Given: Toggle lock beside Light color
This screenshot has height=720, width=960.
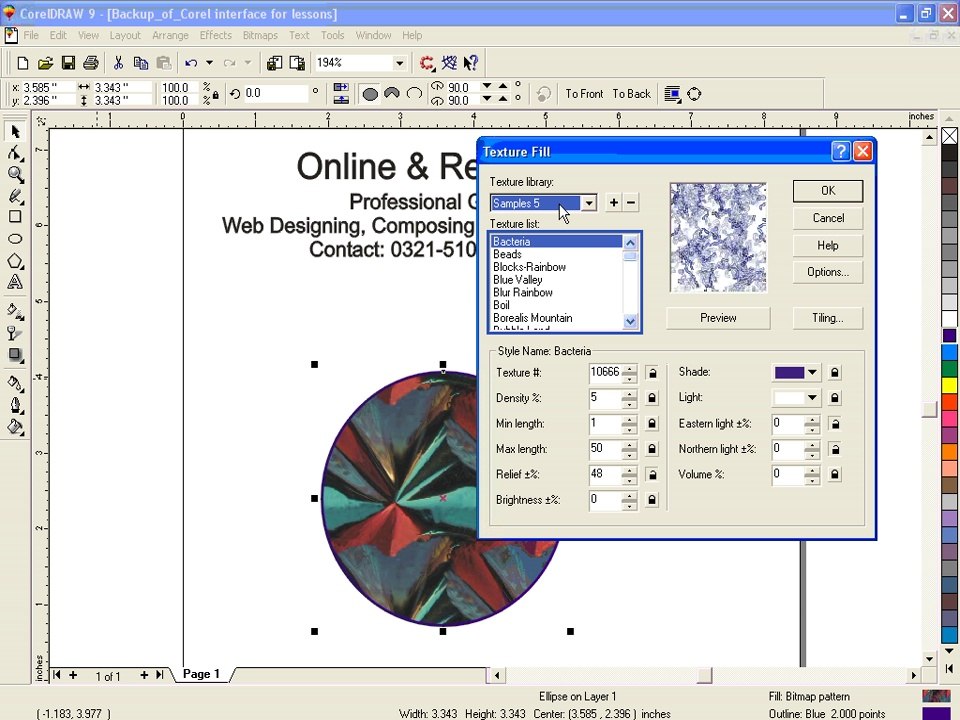Looking at the screenshot, I should coord(834,398).
